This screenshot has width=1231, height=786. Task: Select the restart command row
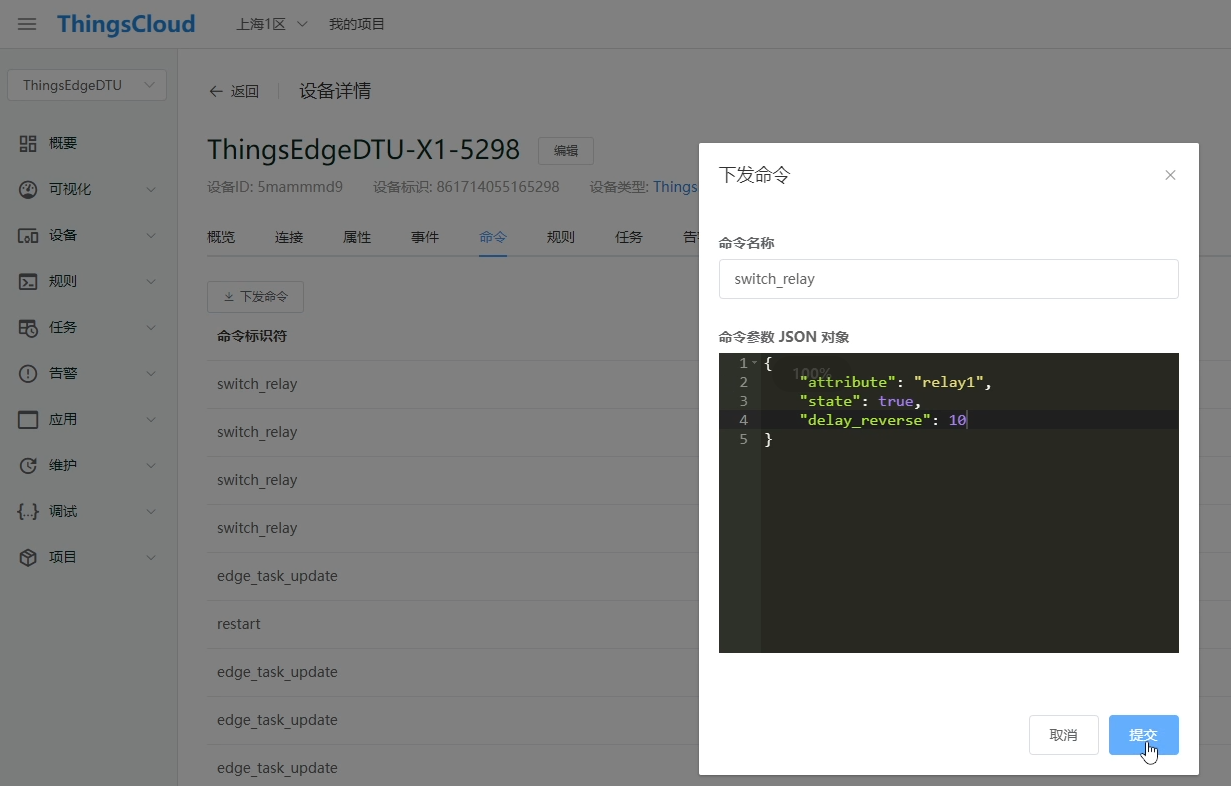[453, 624]
